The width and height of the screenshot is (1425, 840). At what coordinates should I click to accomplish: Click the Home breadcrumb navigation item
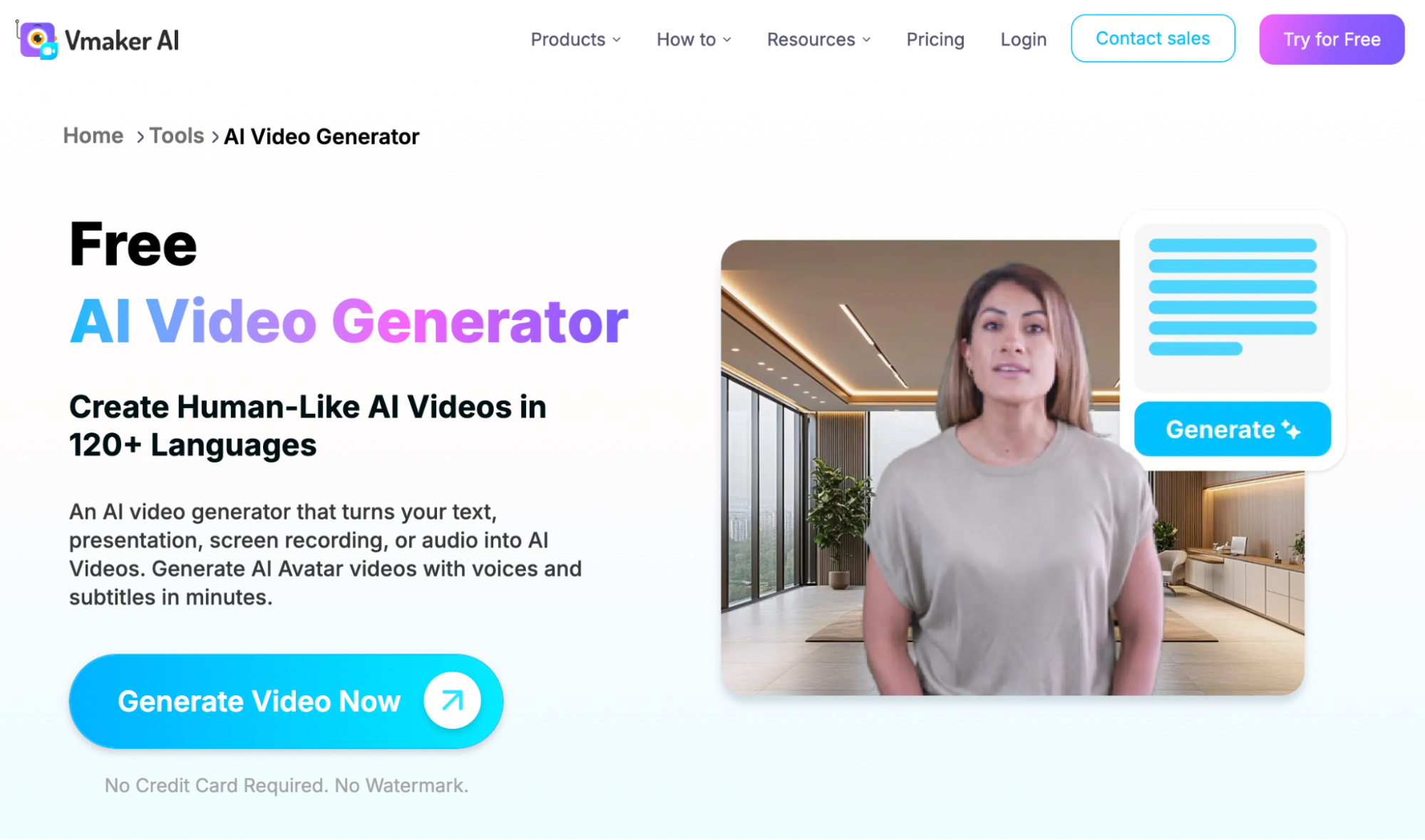coord(93,135)
